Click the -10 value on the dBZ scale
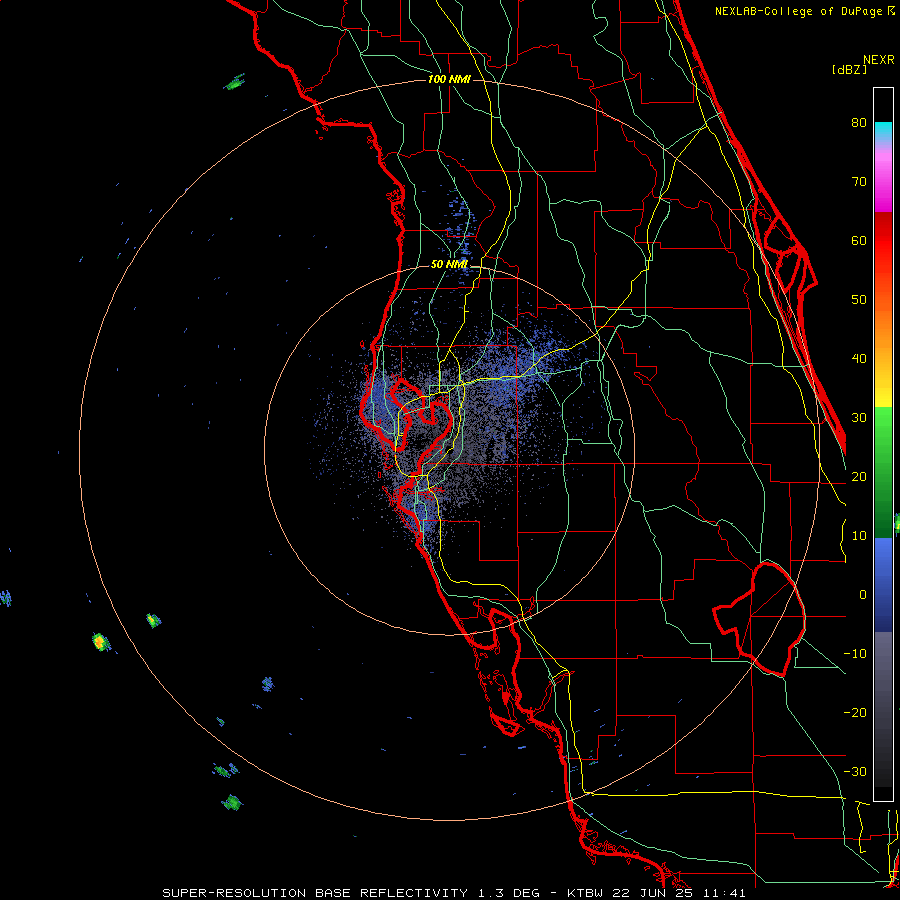 point(855,654)
